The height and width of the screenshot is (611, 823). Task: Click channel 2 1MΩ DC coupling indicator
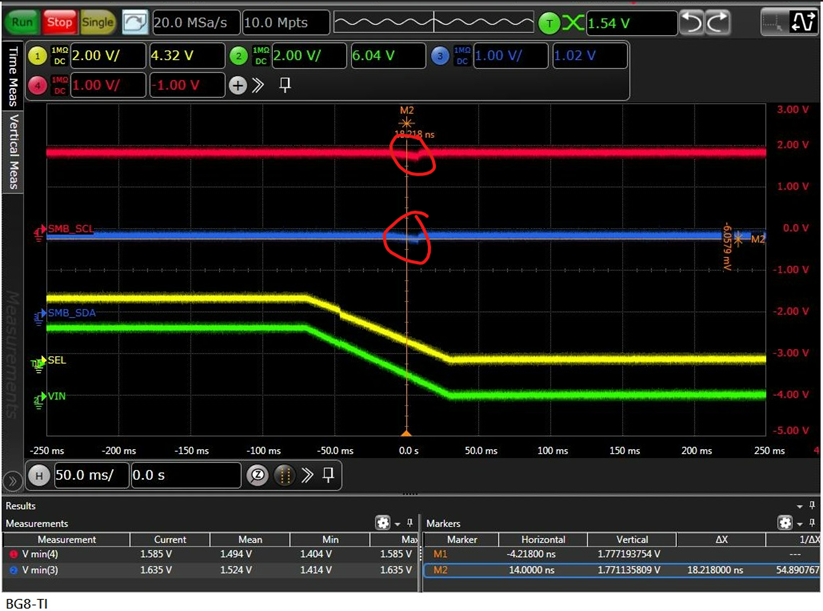pyautogui.click(x=261, y=56)
